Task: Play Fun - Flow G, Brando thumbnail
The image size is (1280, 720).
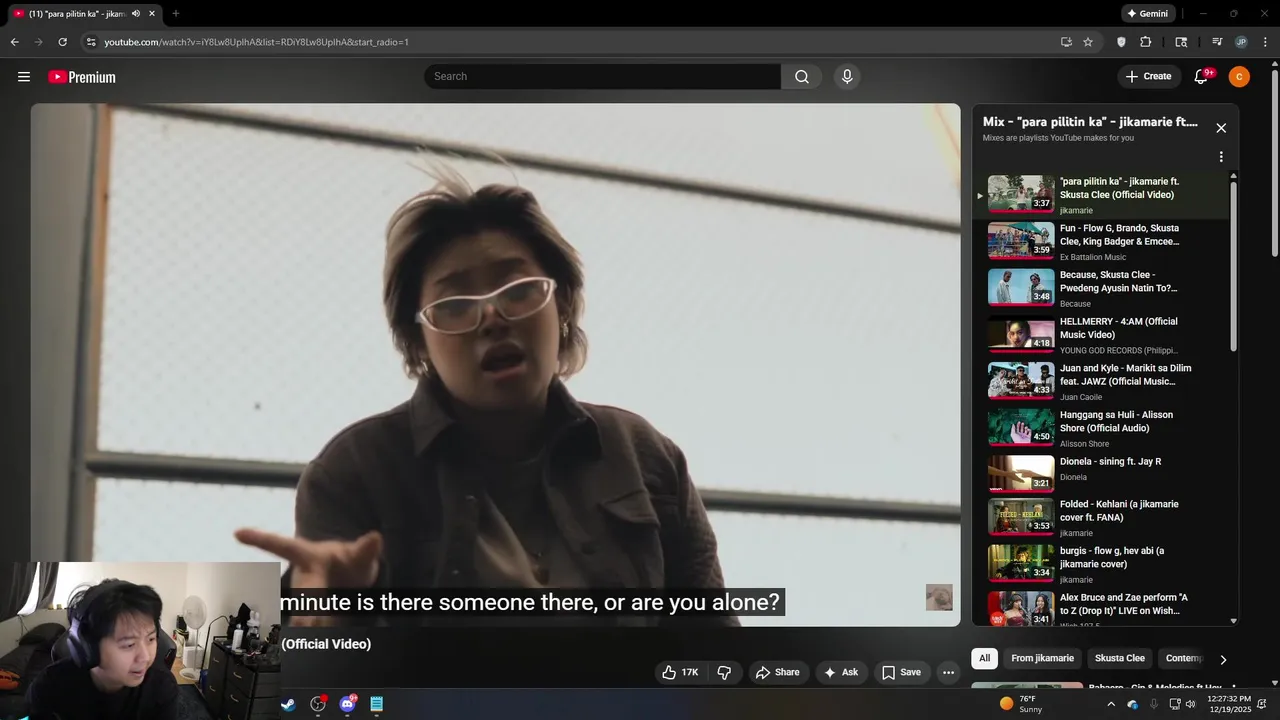Action: 1021,240
